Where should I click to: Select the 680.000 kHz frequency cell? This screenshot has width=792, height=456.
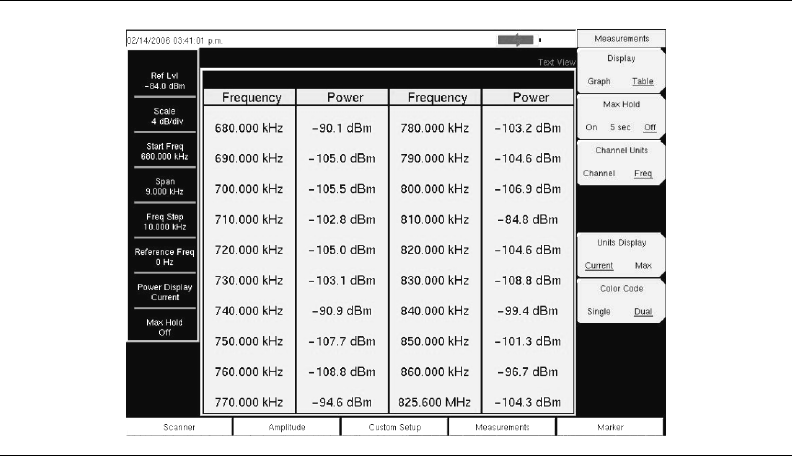pos(249,128)
